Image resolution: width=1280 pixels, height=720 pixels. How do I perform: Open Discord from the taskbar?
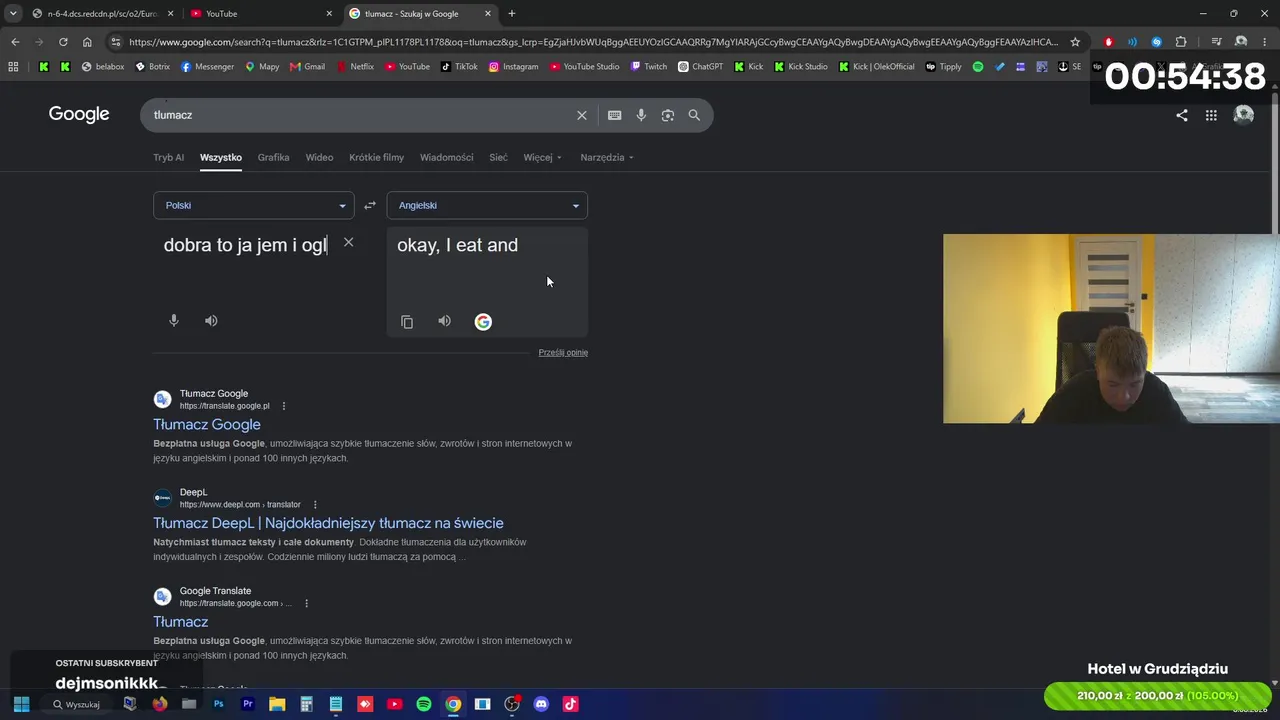tap(541, 704)
